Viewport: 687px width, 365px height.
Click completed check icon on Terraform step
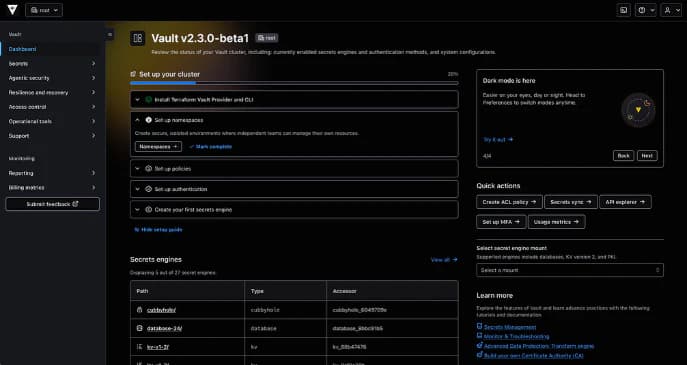149,100
